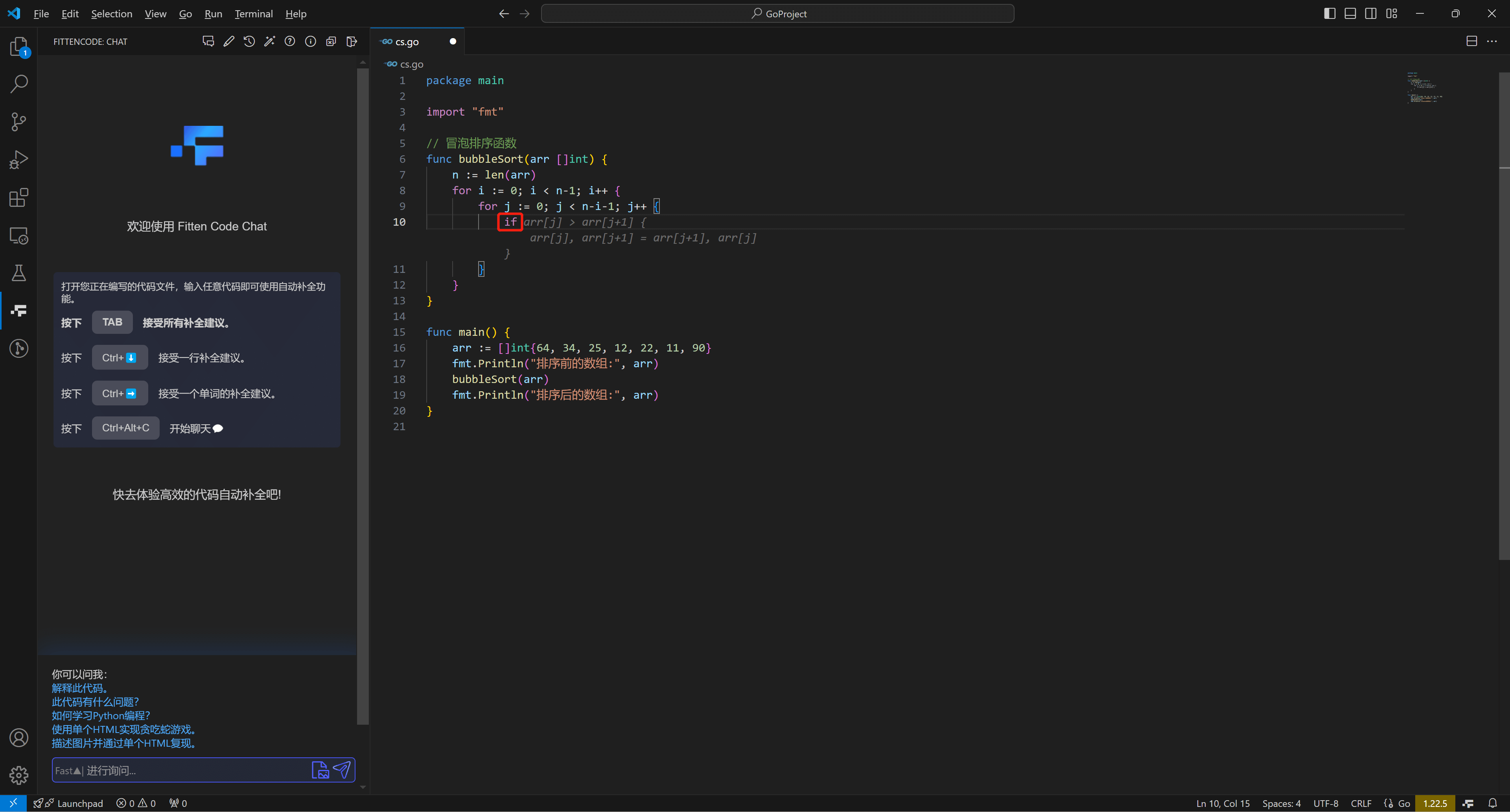Viewport: 1510px width, 812px height.
Task: Click the help question mark icon in chat header
Action: (x=290, y=42)
